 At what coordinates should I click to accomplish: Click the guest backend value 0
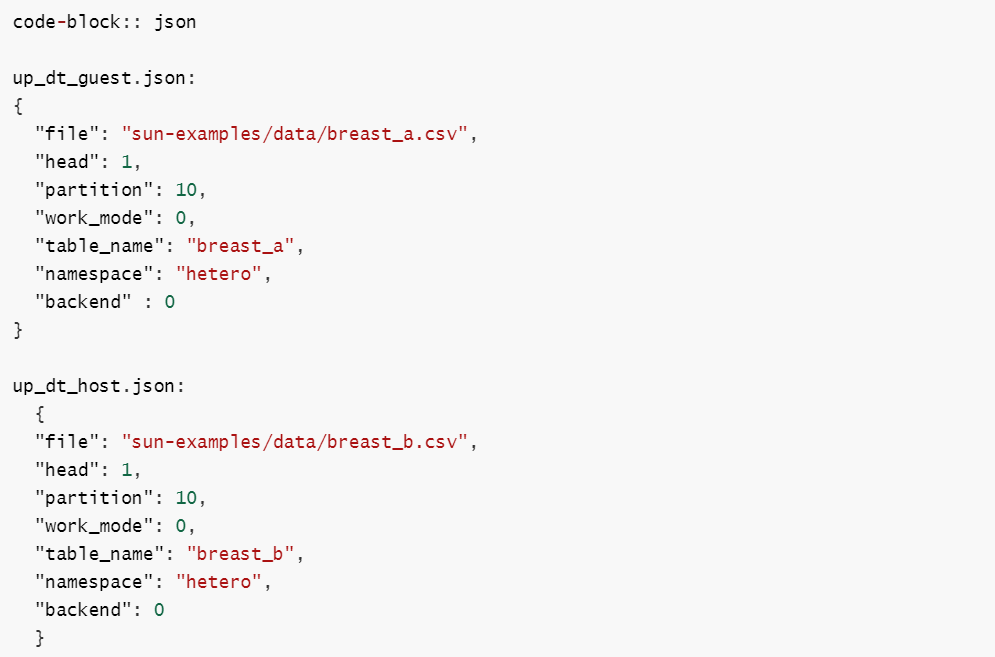pyautogui.click(x=169, y=302)
